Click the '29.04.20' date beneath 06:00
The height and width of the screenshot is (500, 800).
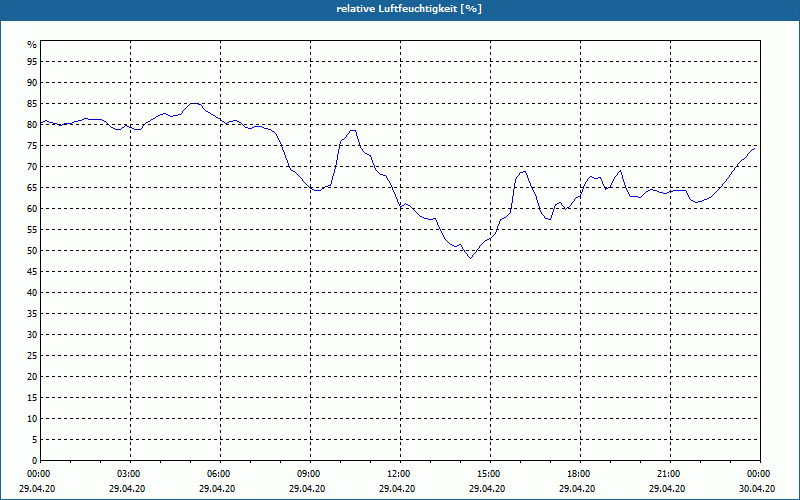(217, 489)
